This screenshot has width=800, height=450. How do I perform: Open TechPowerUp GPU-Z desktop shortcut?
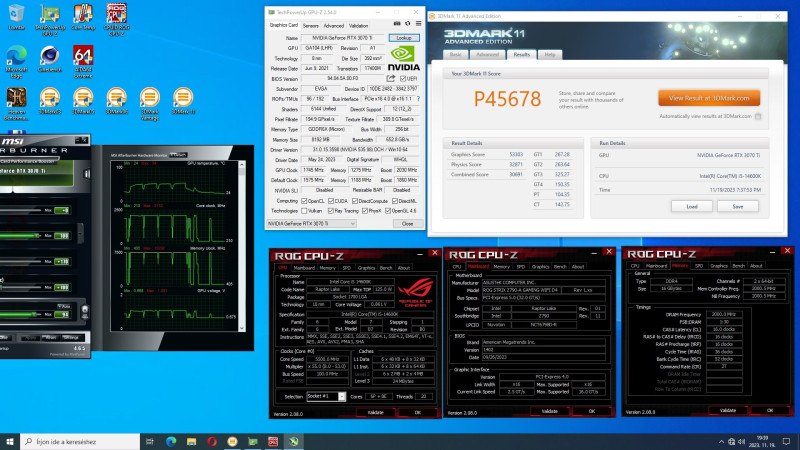(49, 20)
